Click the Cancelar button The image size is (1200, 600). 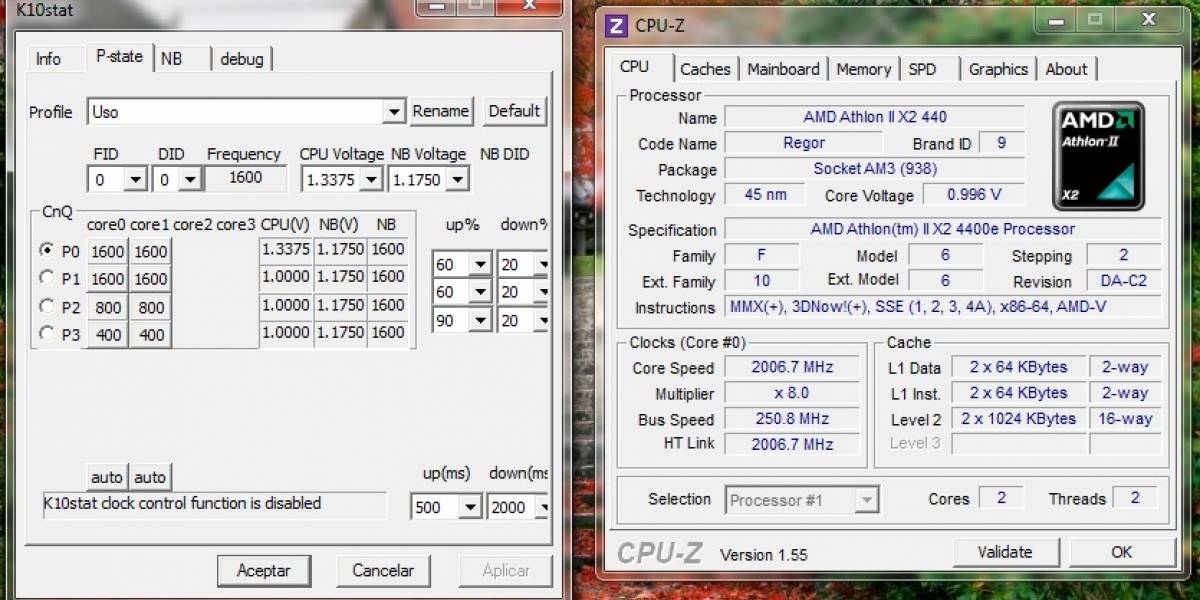point(383,570)
